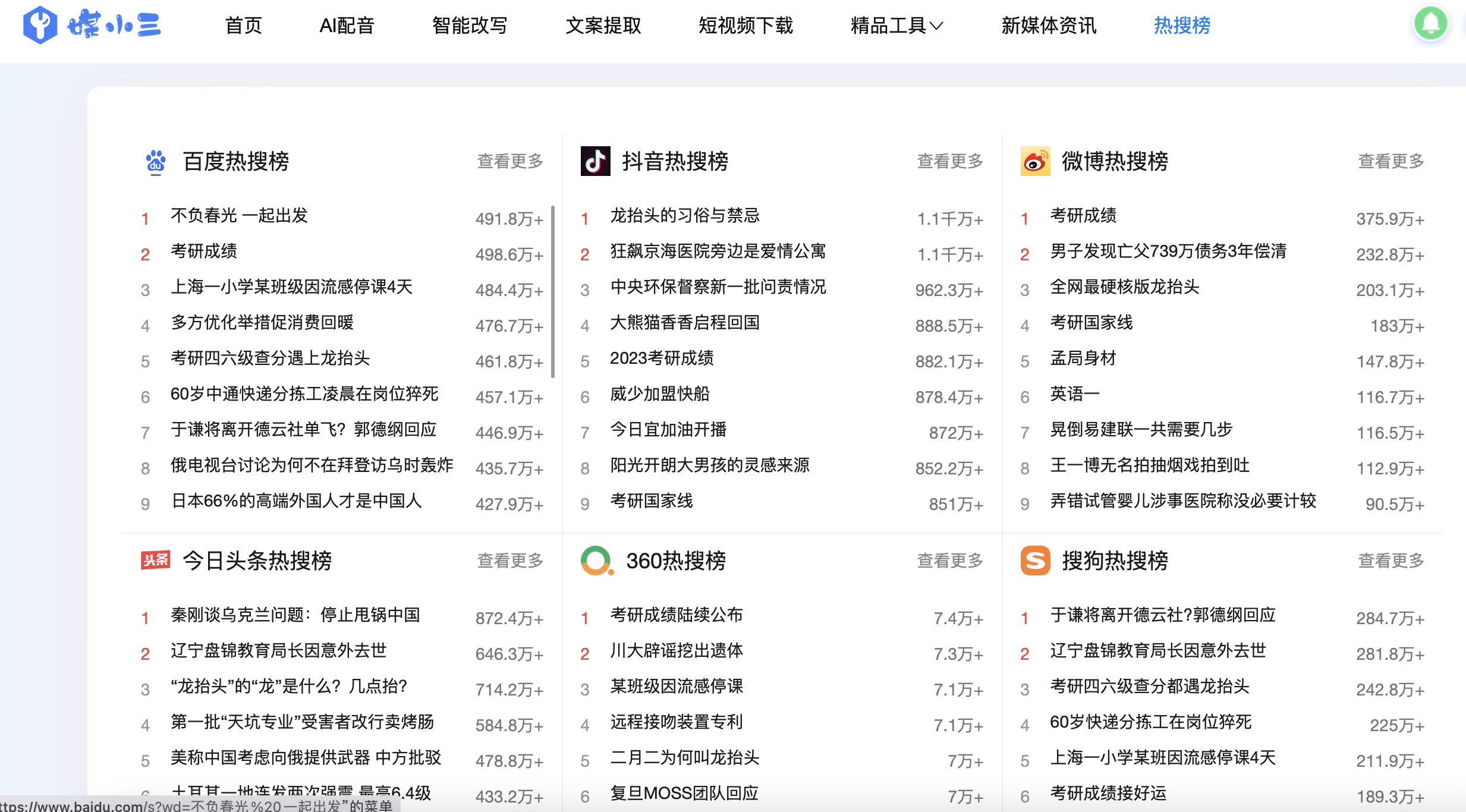Open the green notification bell icon

pyautogui.click(x=1430, y=24)
